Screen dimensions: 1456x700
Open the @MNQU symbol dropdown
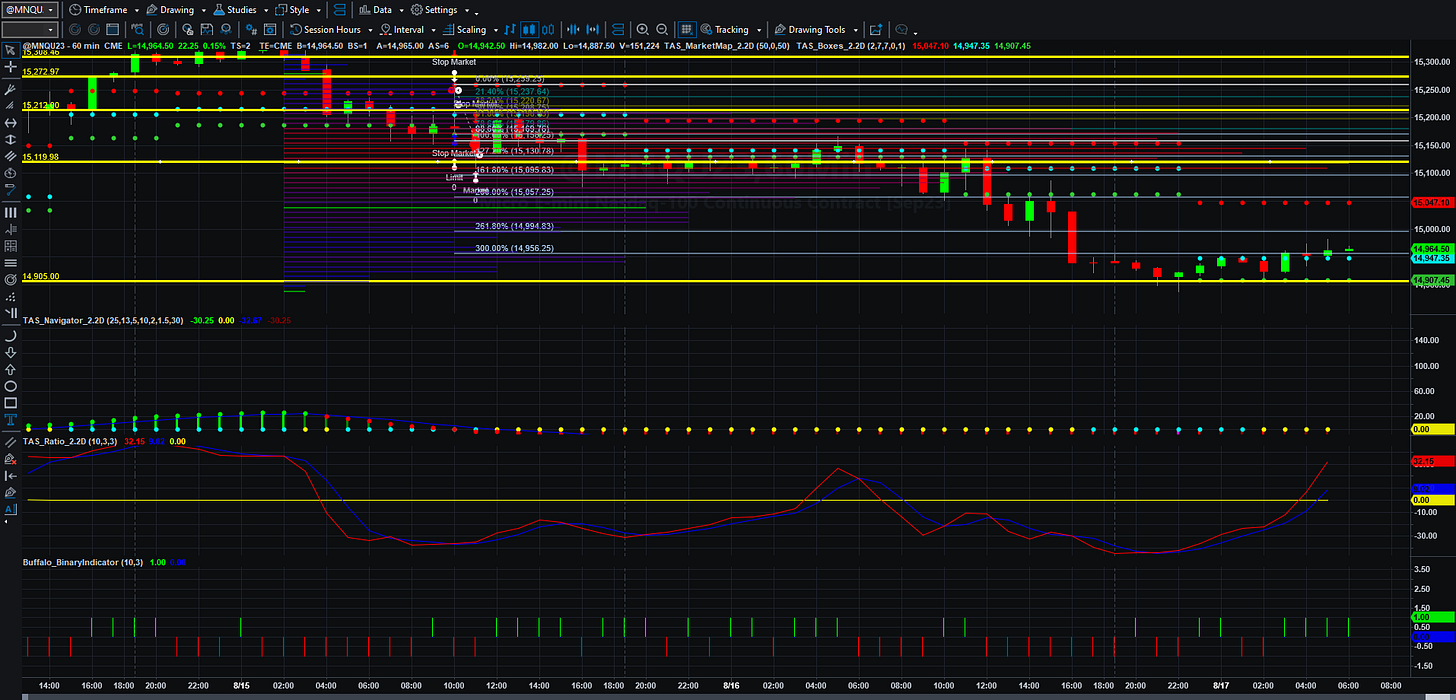pyautogui.click(x=30, y=10)
